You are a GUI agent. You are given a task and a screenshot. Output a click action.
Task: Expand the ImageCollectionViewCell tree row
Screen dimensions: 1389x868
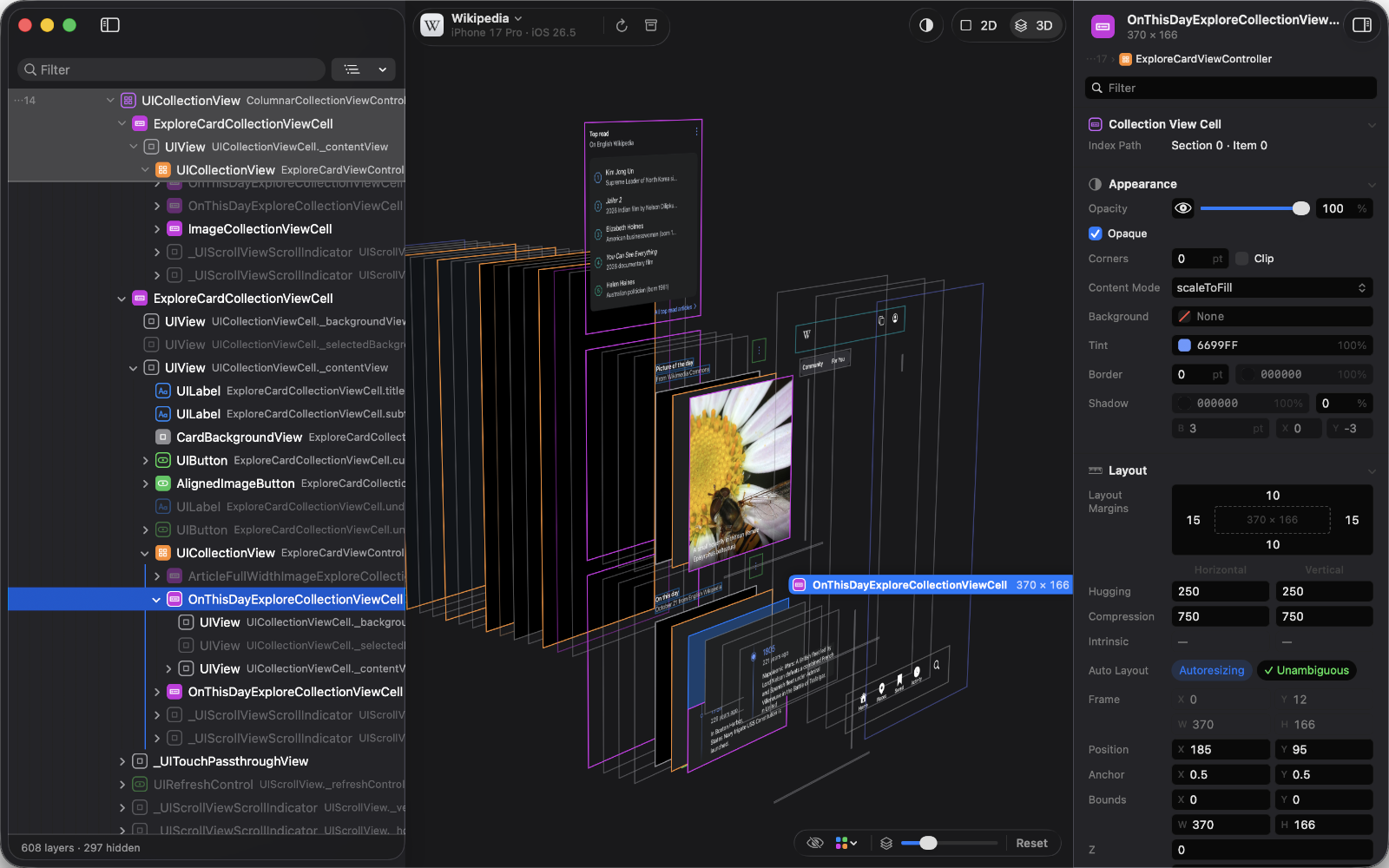(157, 229)
